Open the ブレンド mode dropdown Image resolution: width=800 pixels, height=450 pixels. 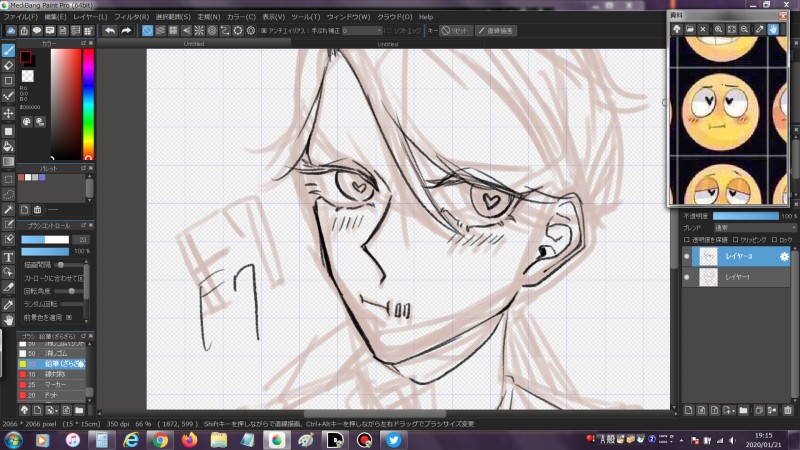click(755, 228)
